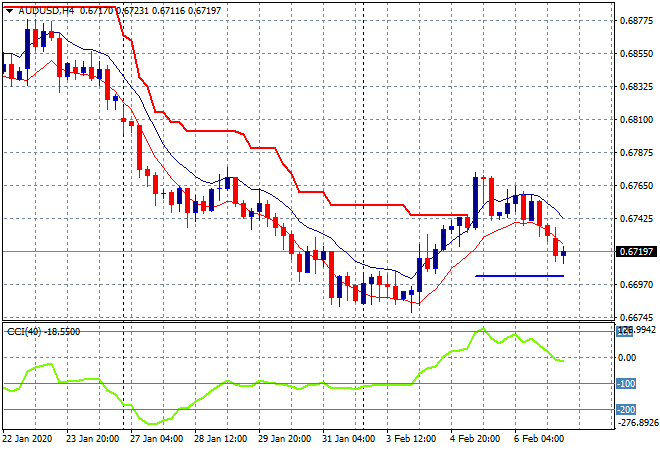
Task: Click the 0.00 level on CCI scale
Action: click(626, 357)
